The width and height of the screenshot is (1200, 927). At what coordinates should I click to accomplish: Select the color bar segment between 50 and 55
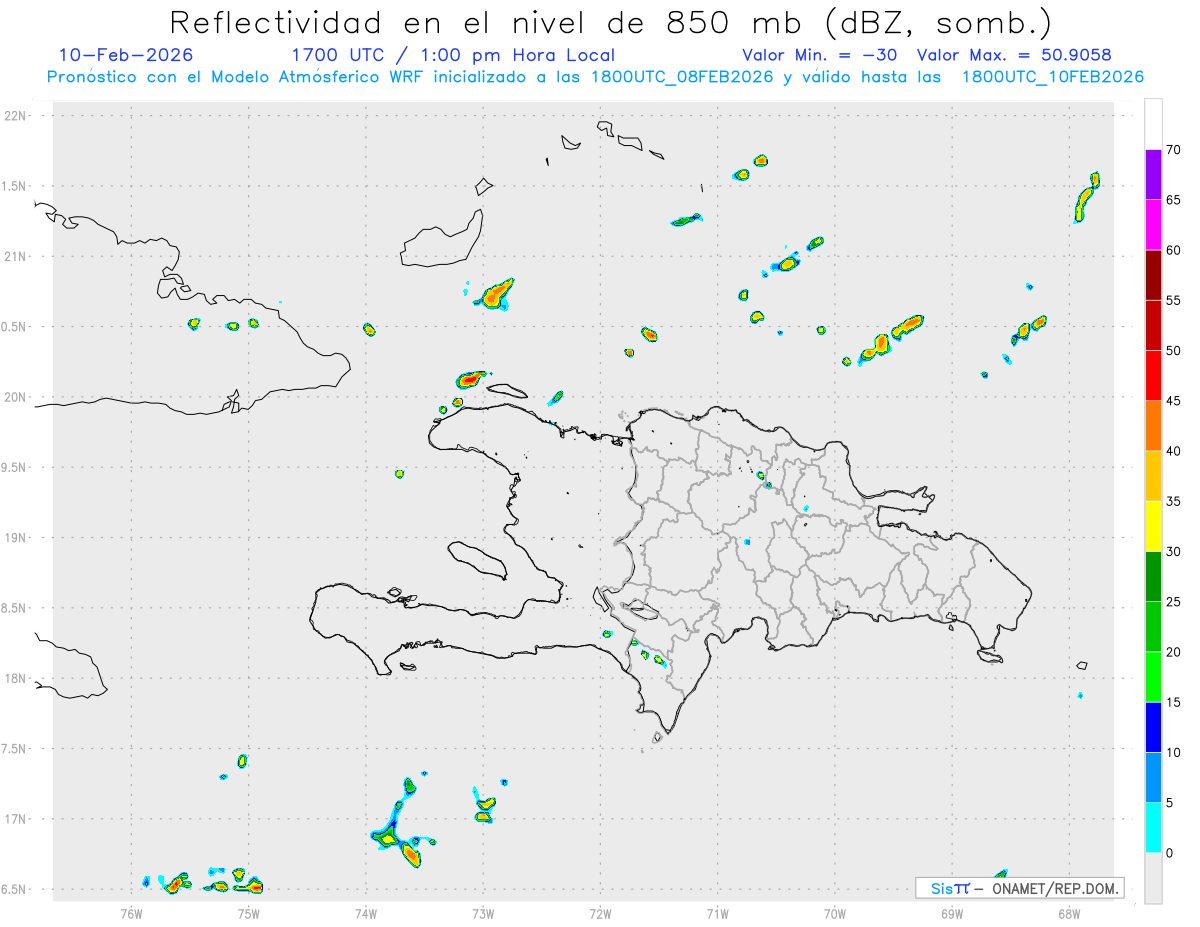click(x=1153, y=325)
